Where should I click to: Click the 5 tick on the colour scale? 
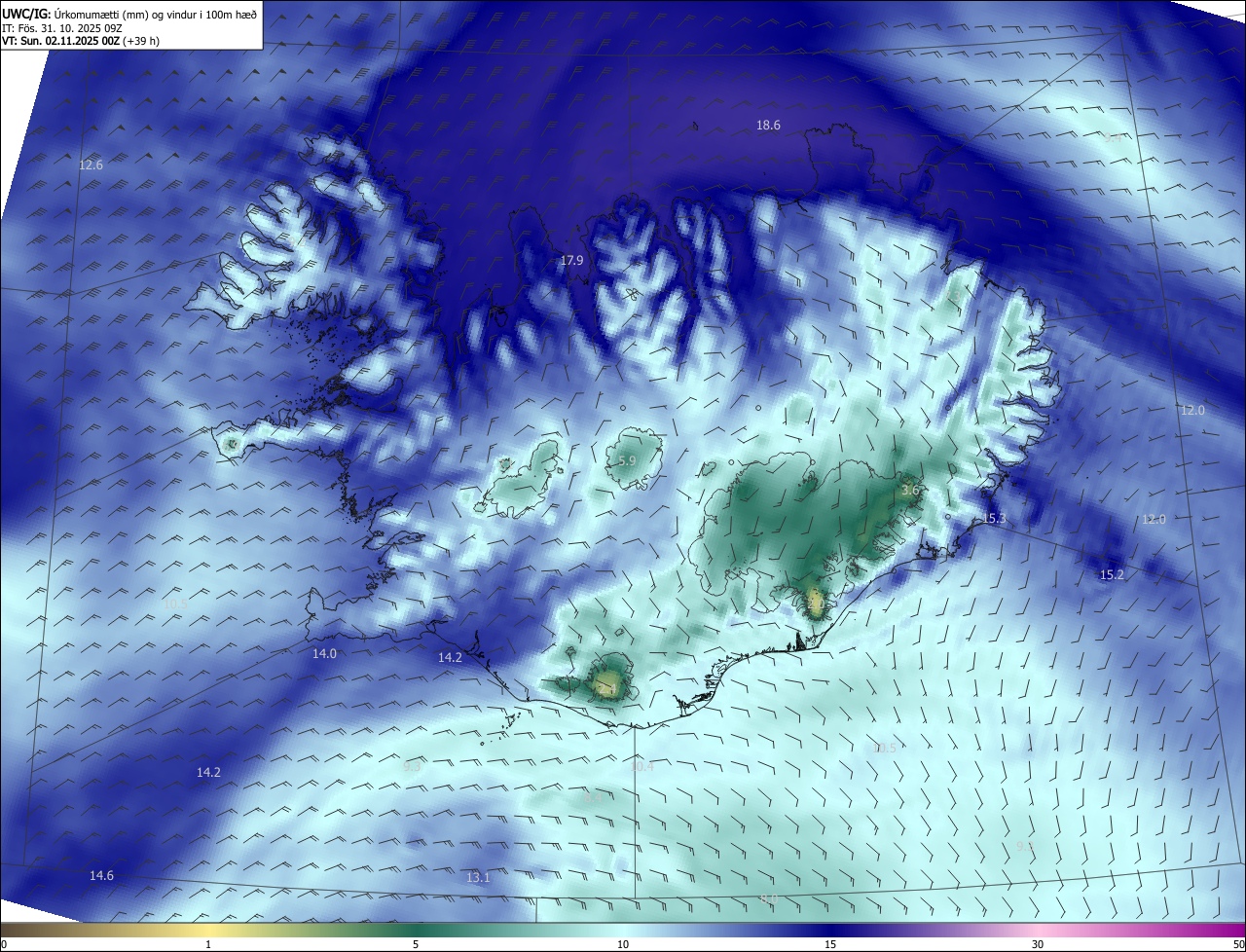click(416, 945)
